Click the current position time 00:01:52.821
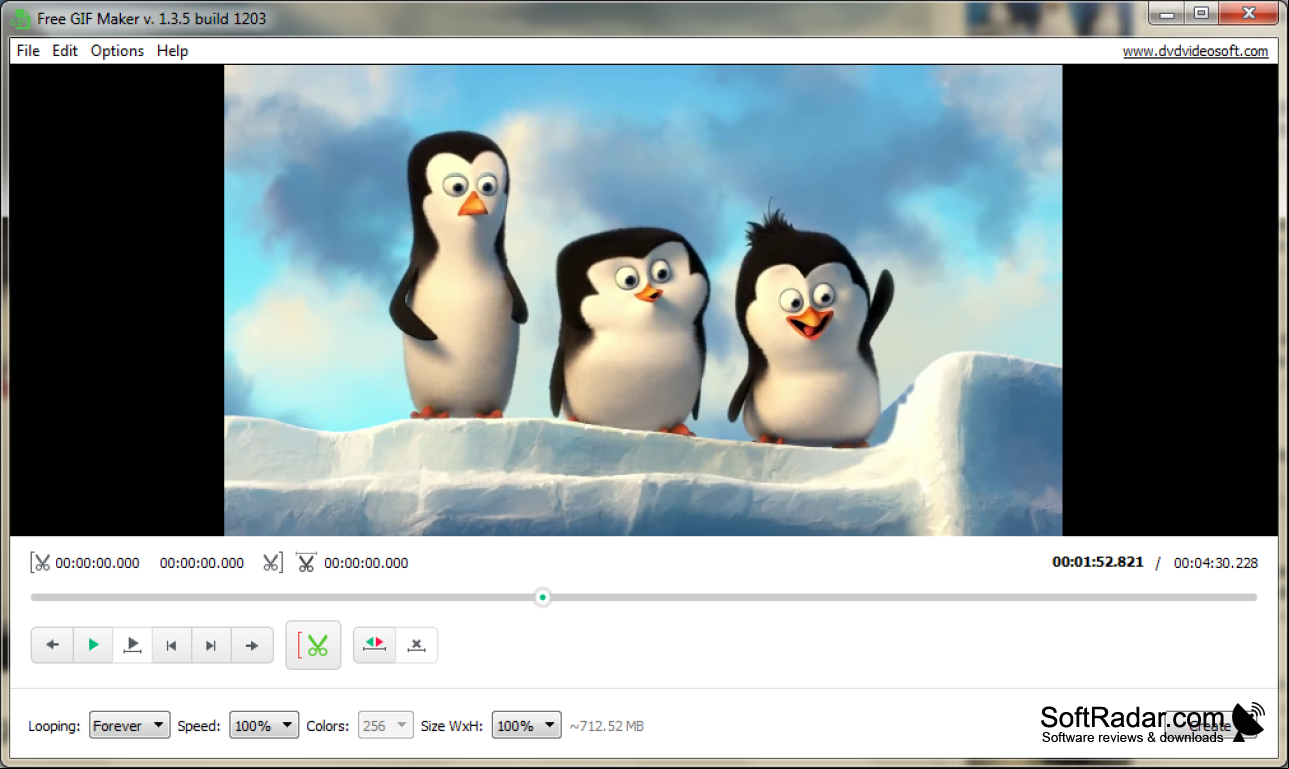Image resolution: width=1289 pixels, height=769 pixels. point(1097,562)
